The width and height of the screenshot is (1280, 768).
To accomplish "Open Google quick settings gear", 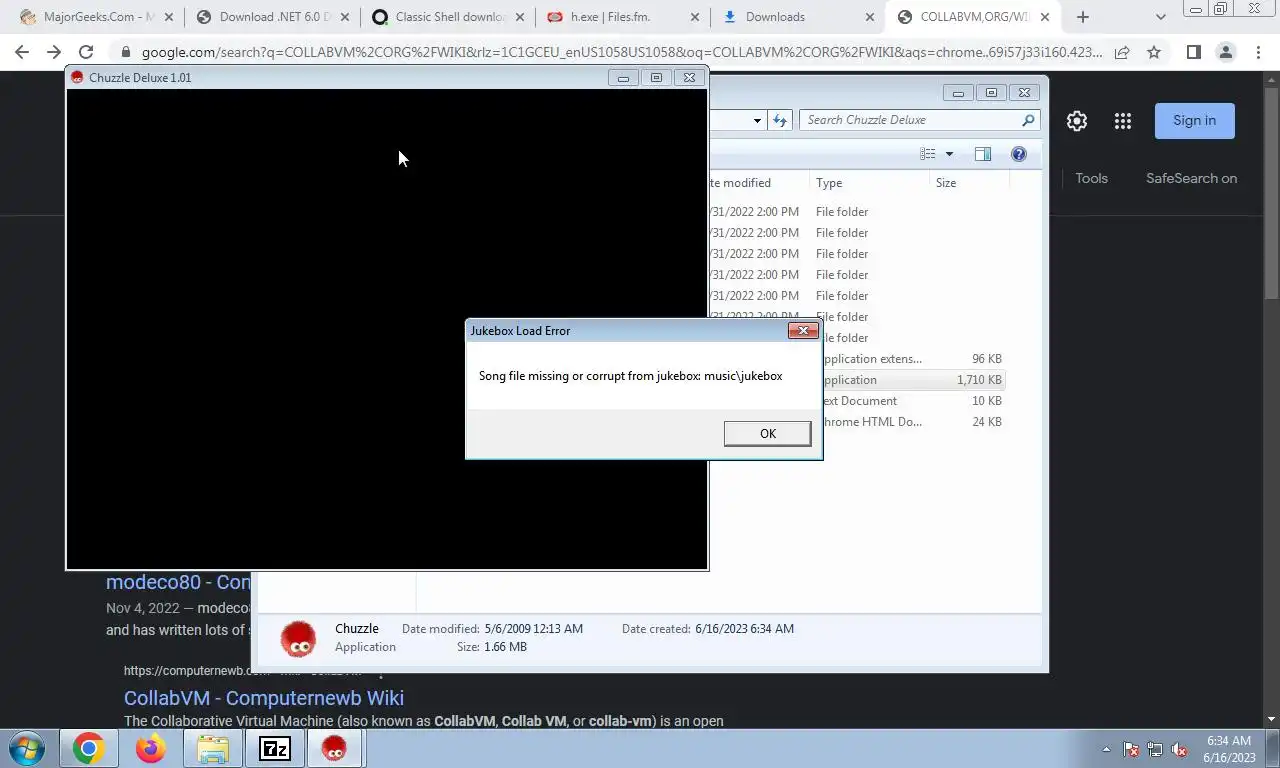I will [1077, 121].
